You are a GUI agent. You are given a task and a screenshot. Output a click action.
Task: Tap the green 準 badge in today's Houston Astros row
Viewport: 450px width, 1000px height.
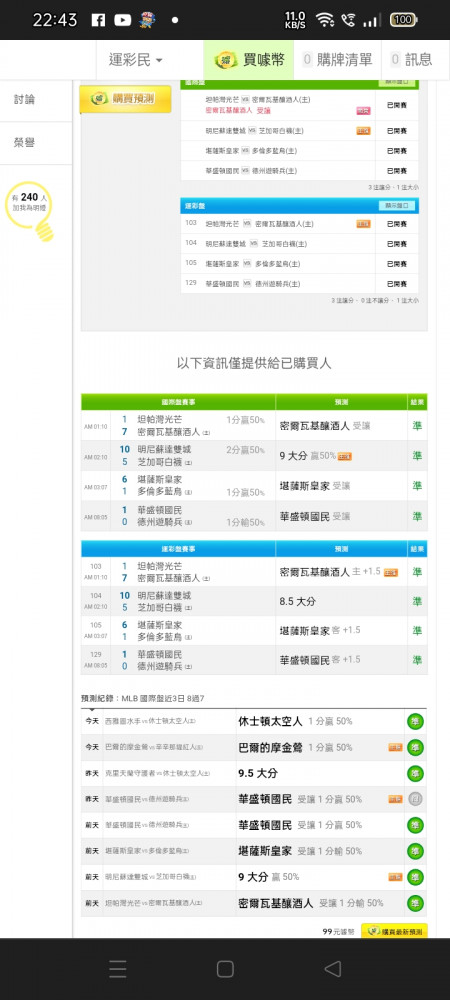point(416,721)
